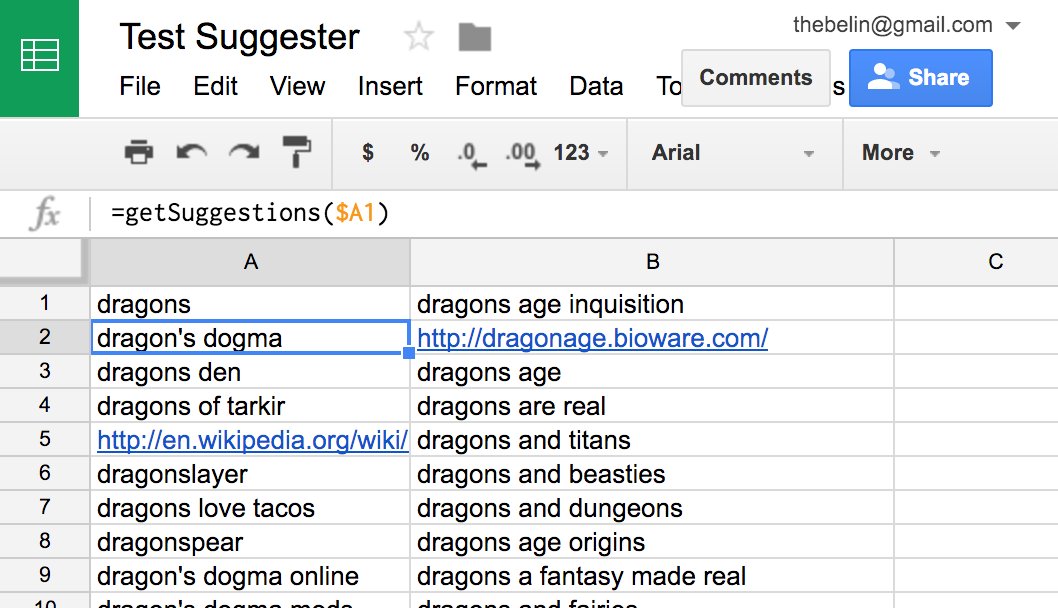
Task: Select cell 'dragons of tarkir'
Action: click(250, 406)
